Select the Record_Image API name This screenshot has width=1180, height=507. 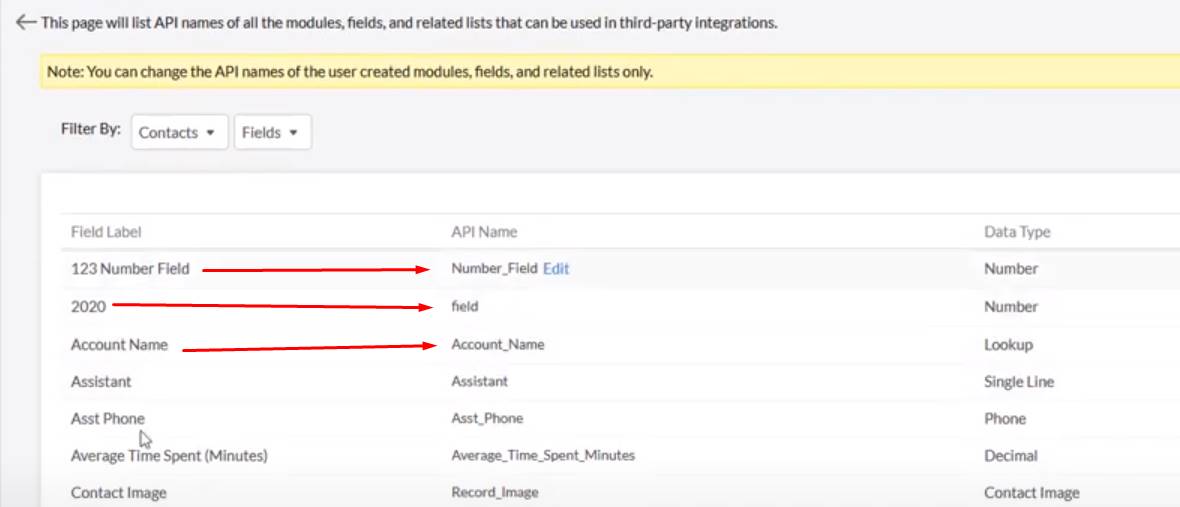coord(494,493)
